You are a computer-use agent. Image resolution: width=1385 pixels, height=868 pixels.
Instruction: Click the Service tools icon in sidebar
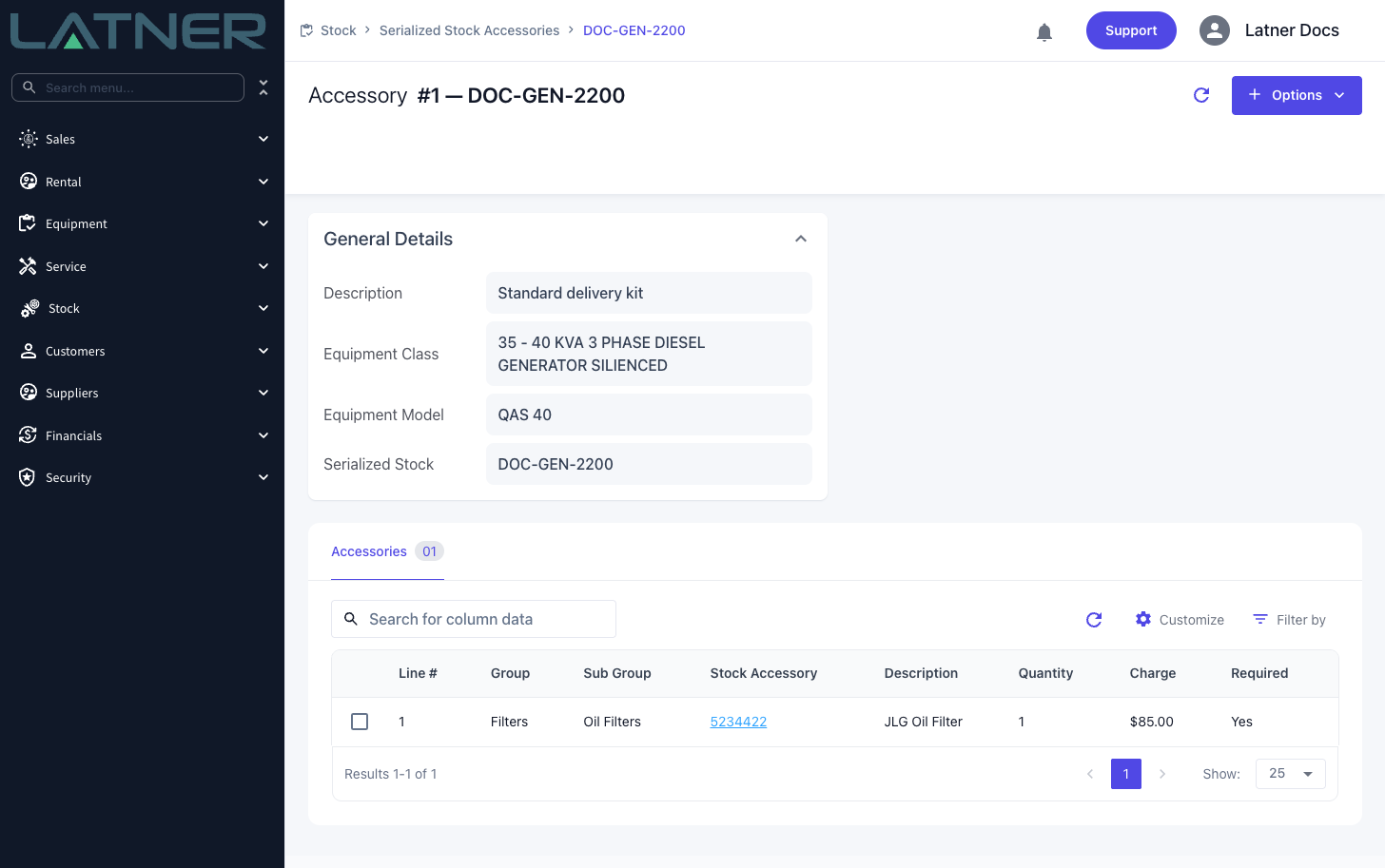[28, 266]
